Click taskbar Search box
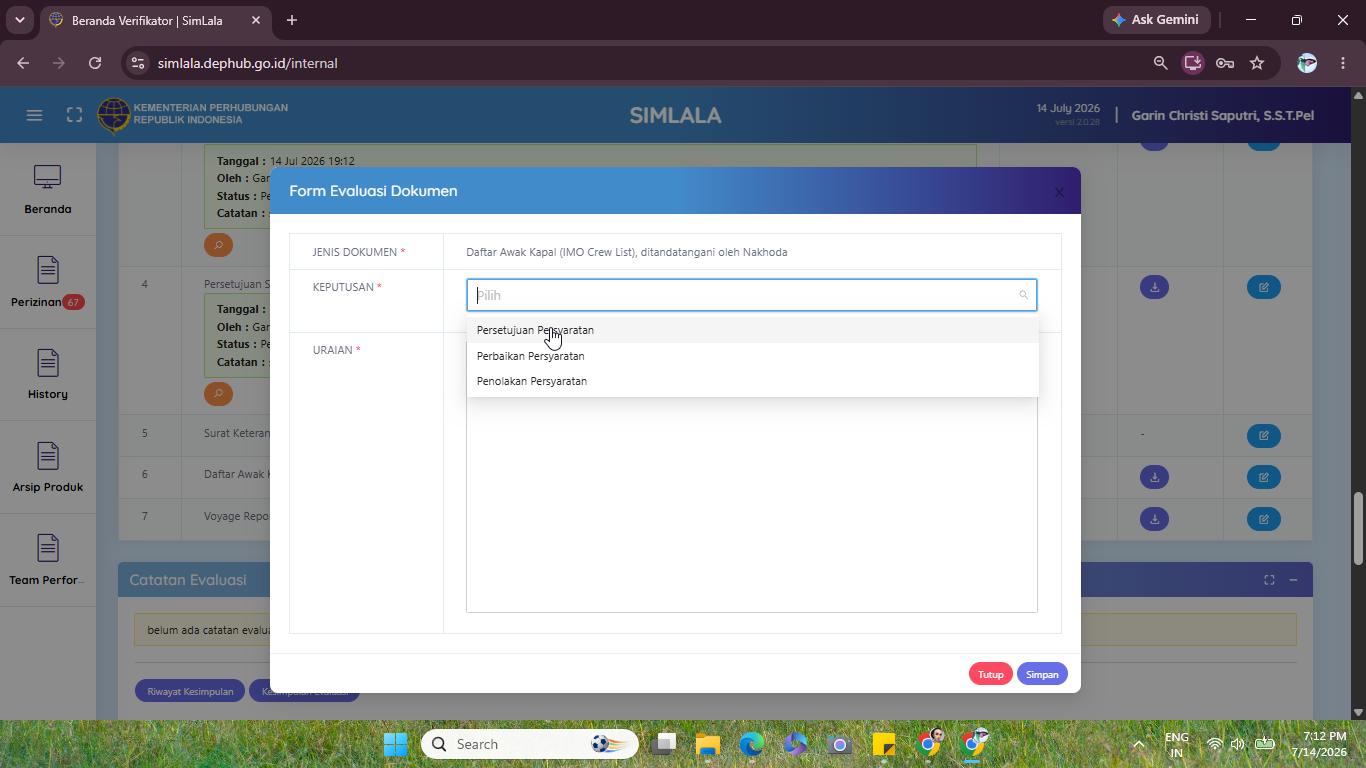This screenshot has width=1366, height=768. point(530,744)
